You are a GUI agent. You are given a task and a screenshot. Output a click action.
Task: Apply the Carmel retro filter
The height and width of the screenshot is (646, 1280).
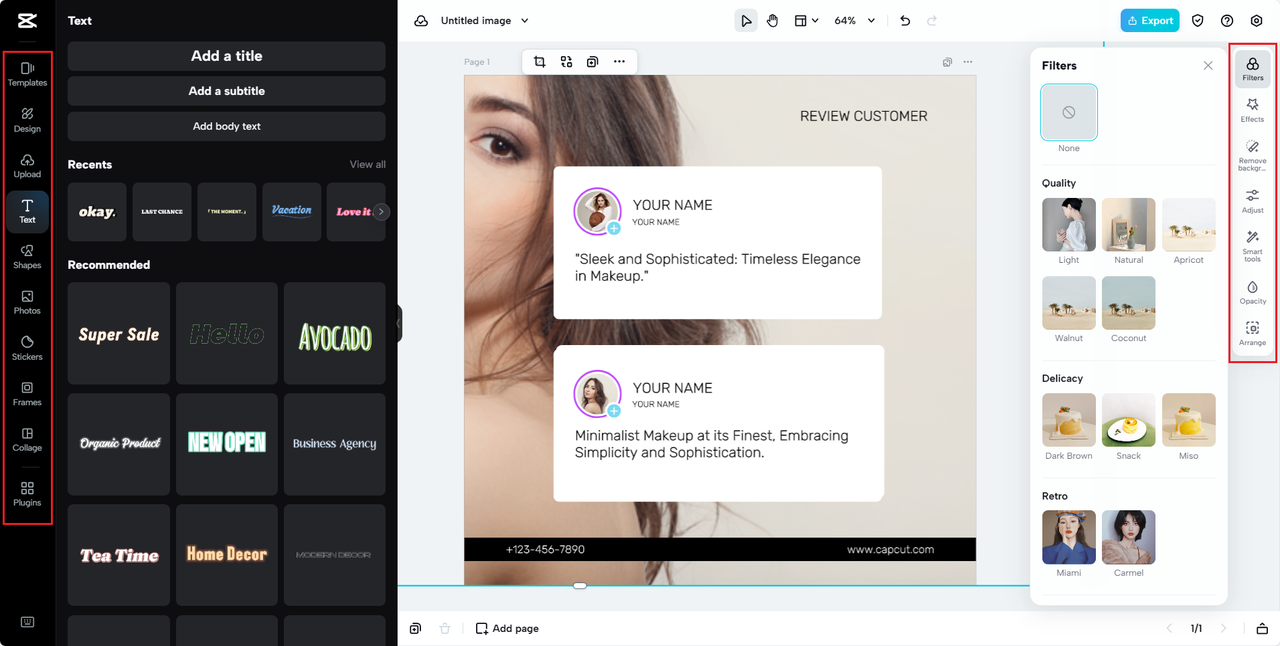click(1129, 537)
